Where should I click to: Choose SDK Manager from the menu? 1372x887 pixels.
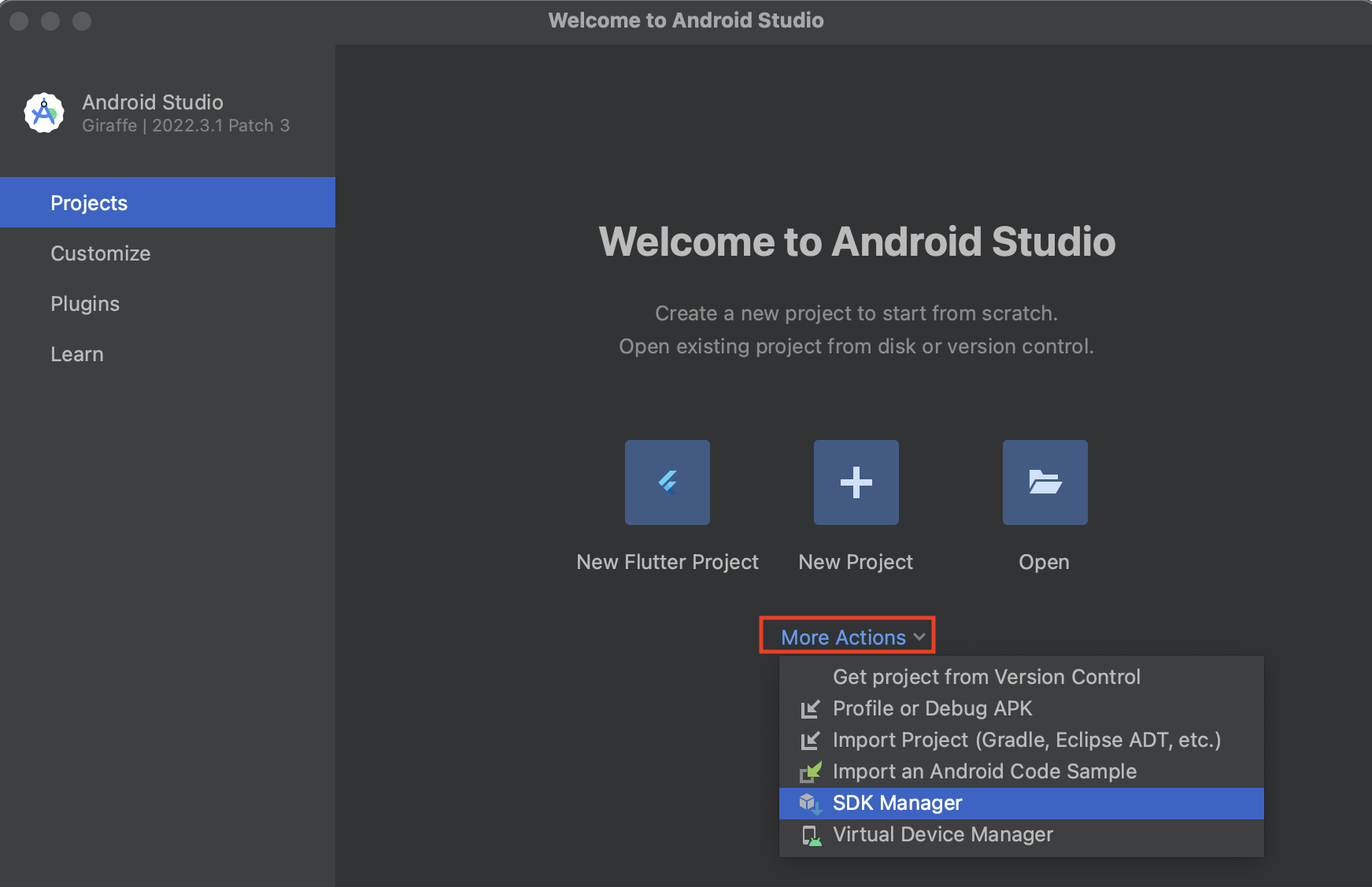click(897, 803)
